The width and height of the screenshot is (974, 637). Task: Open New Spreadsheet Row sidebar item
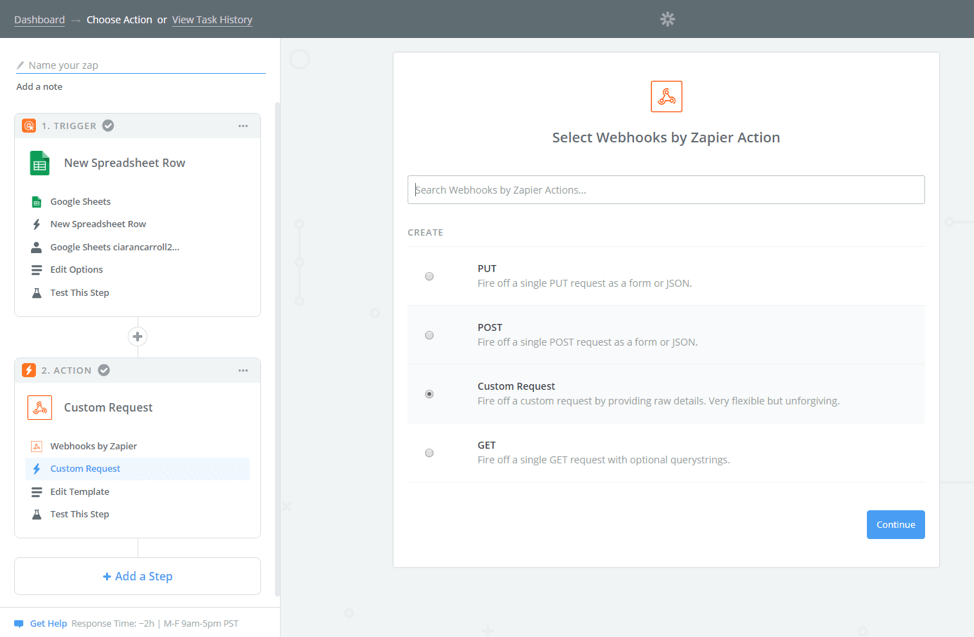[x=98, y=224]
